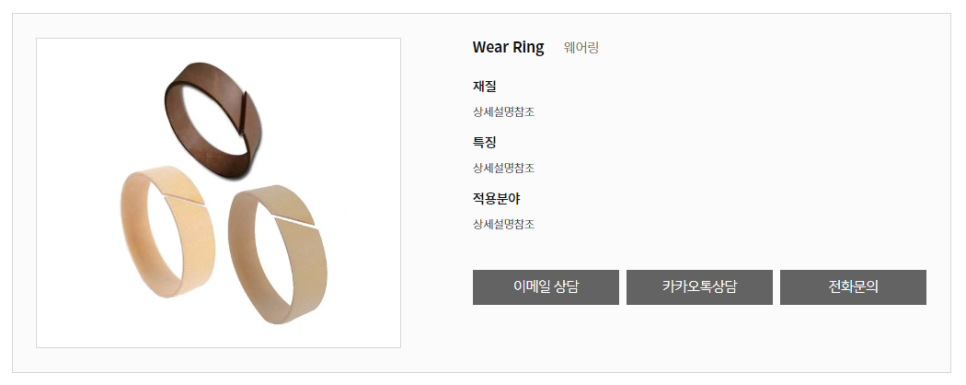966x385 pixels.
Task: Click the 이메일 상담 button
Action: tap(545, 287)
